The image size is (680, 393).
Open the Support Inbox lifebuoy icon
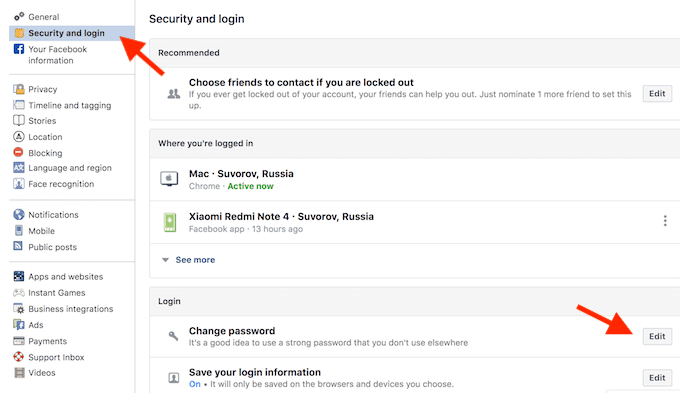pos(19,357)
